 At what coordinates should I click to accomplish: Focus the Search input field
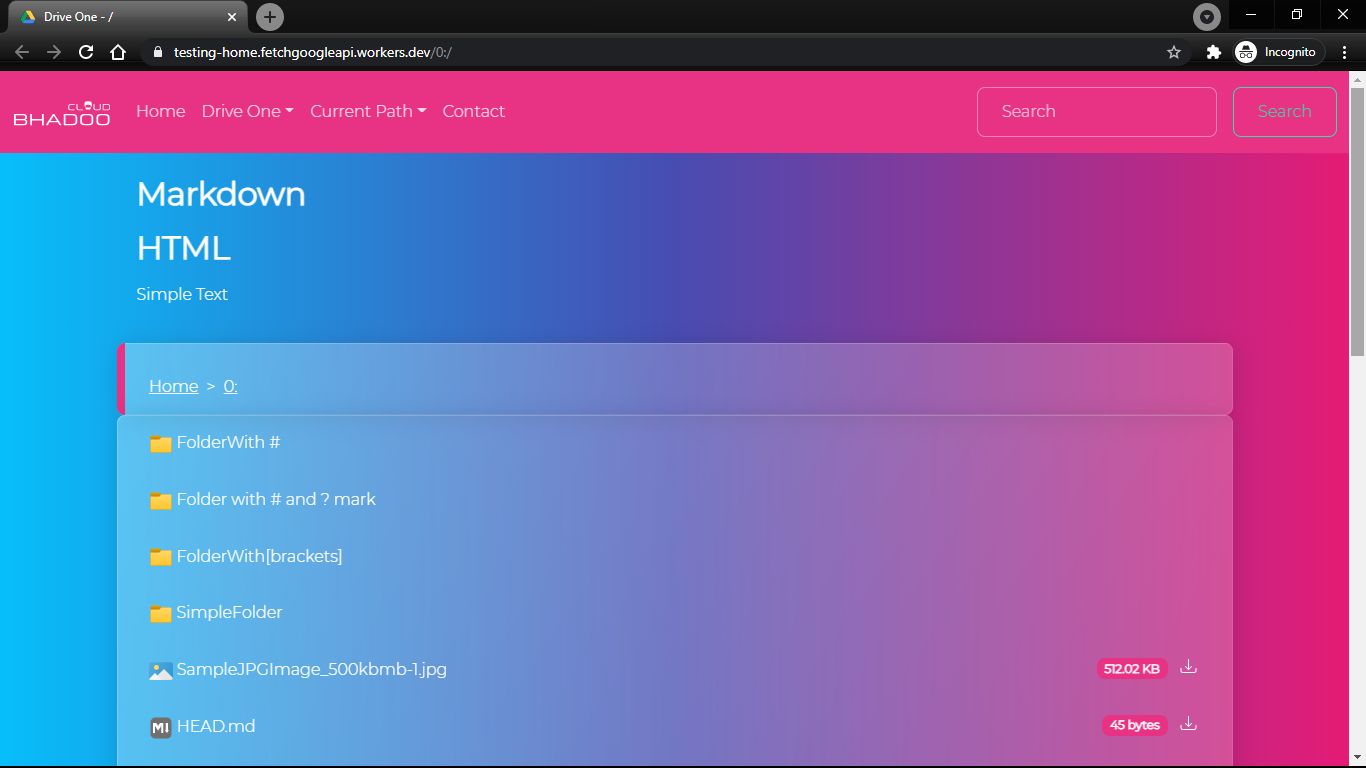tap(1097, 112)
